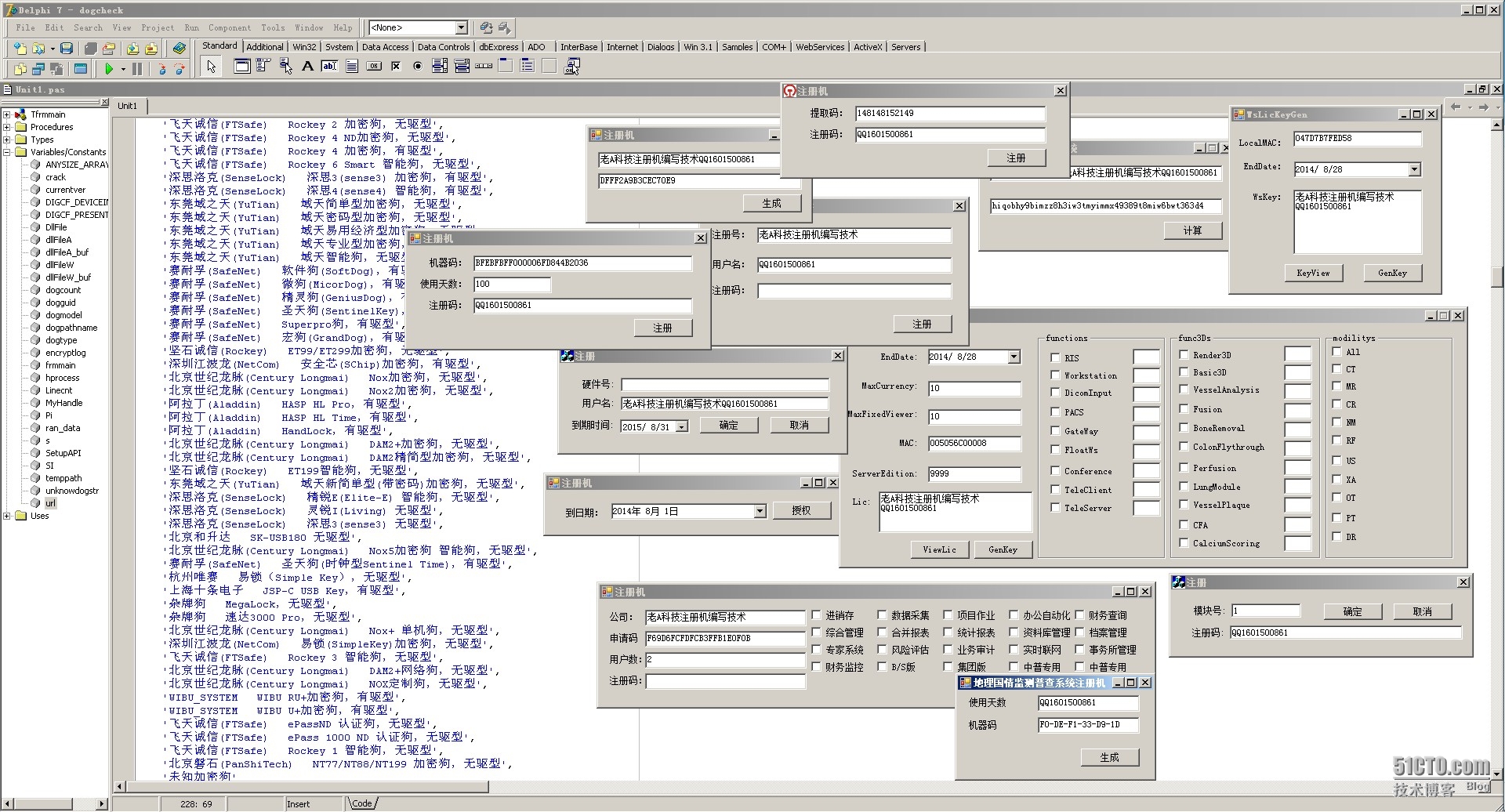Open the 到期时间 date dropdown

click(682, 427)
